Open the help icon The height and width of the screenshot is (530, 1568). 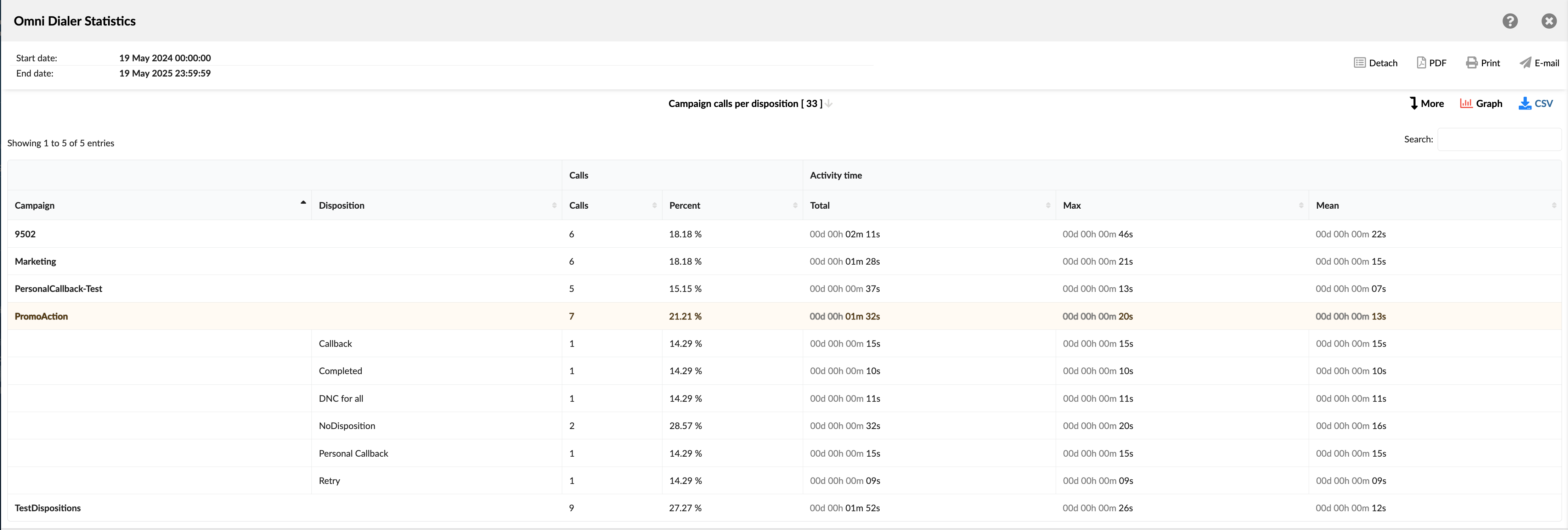click(1510, 21)
